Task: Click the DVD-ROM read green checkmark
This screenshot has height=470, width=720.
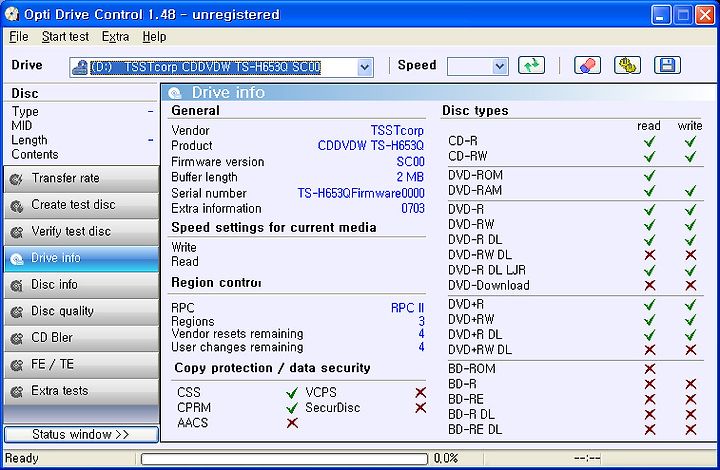Action: tap(650, 175)
